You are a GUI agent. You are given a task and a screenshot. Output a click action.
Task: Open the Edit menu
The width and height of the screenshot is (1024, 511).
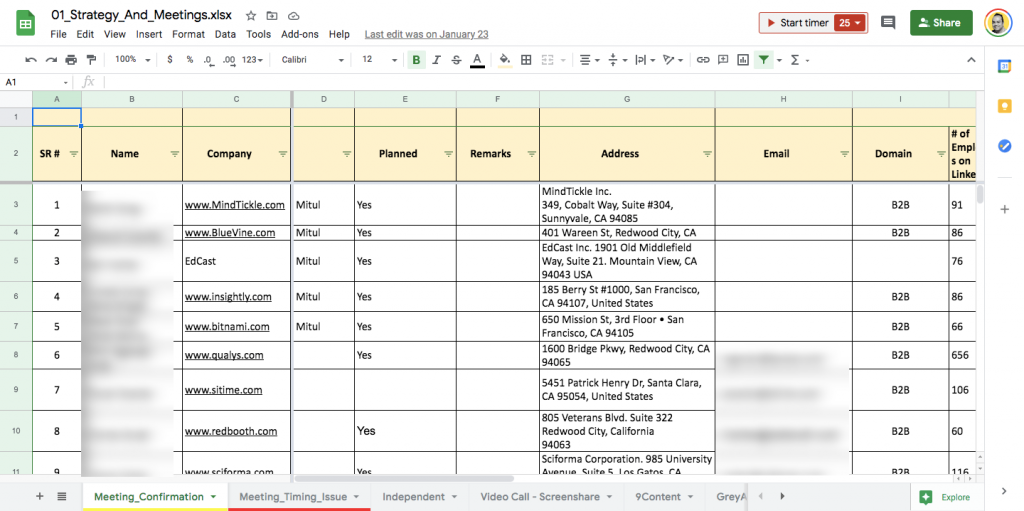86,35
